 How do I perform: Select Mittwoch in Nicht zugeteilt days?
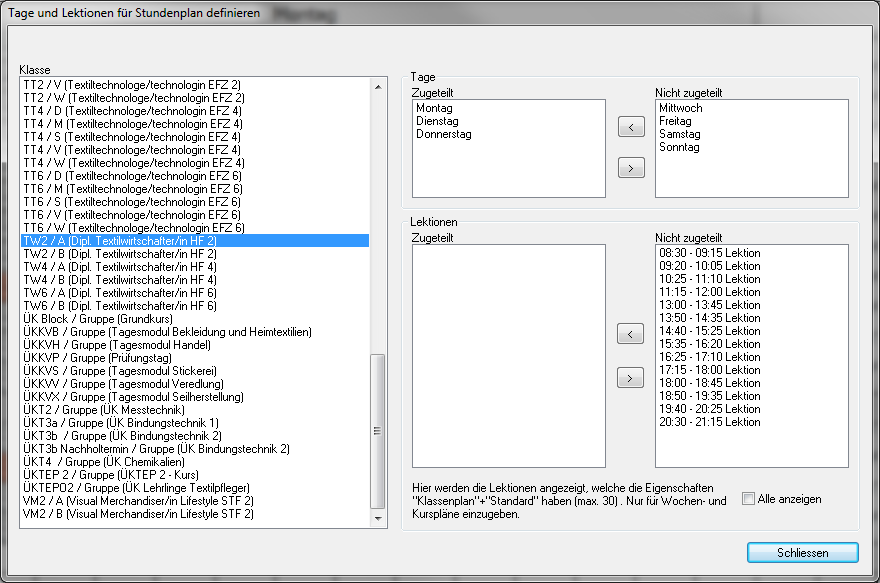pyautogui.click(x=680, y=108)
